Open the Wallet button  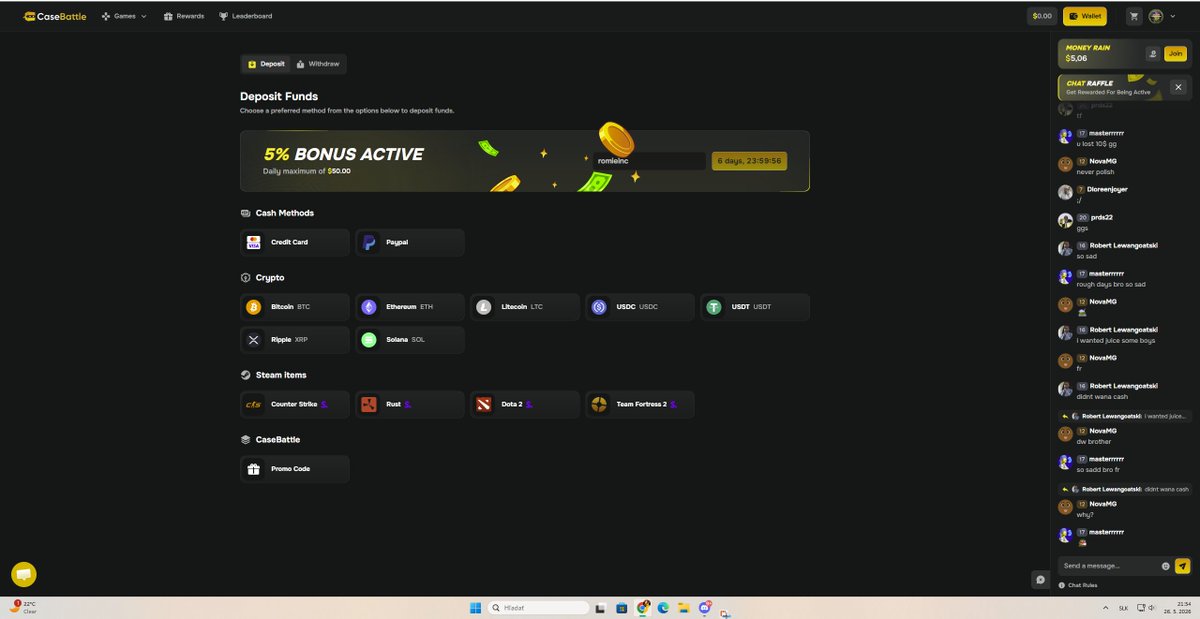pos(1084,16)
